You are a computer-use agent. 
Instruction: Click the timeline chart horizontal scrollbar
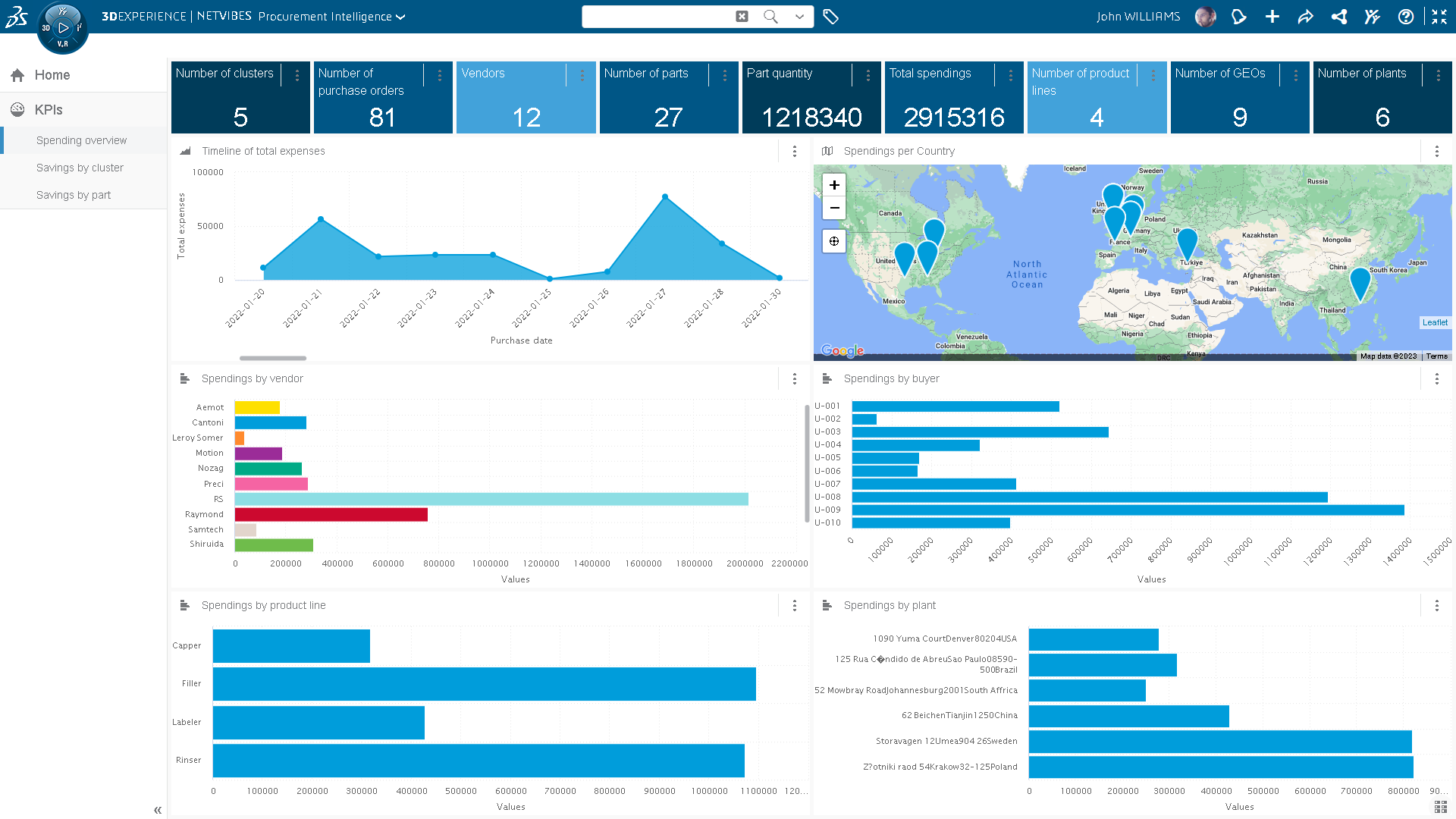click(x=273, y=358)
